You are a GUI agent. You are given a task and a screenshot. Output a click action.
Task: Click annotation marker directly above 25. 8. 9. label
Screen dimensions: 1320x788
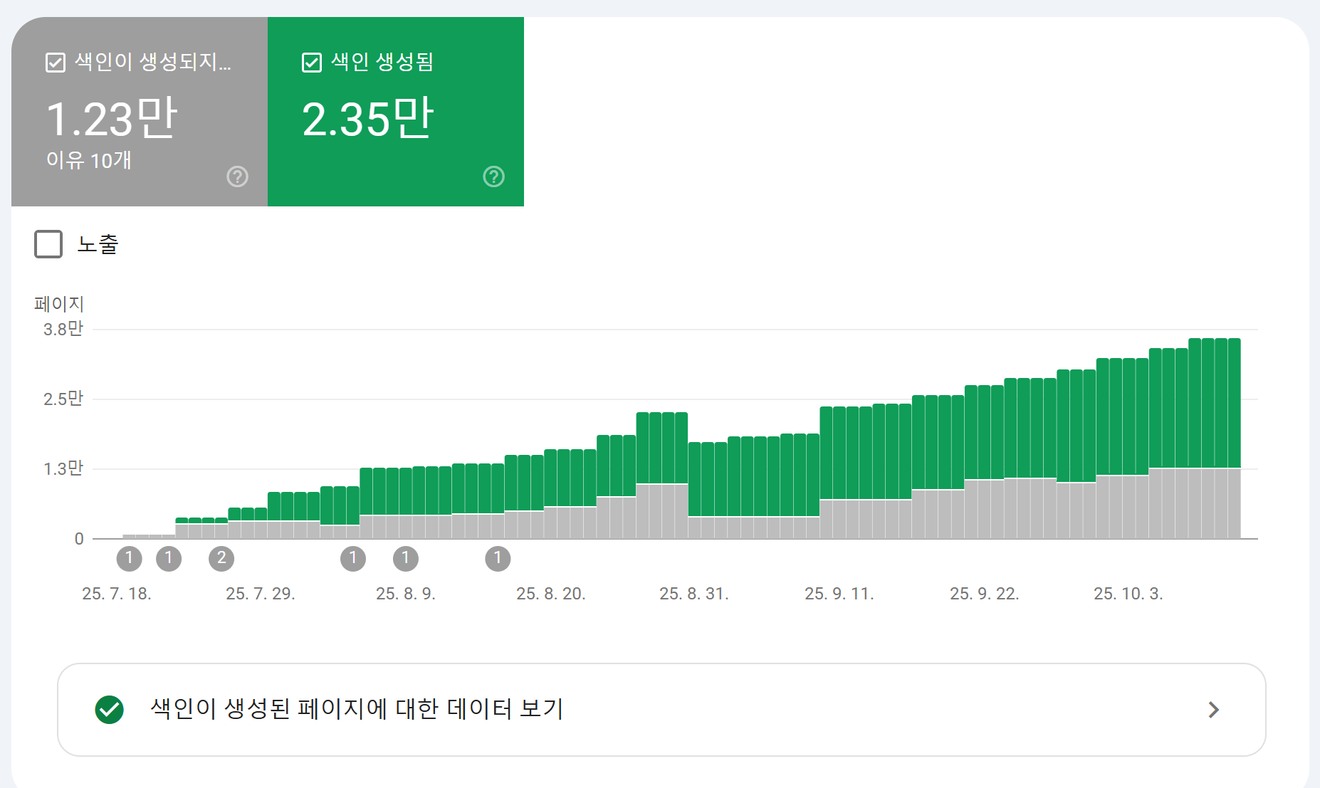(405, 558)
